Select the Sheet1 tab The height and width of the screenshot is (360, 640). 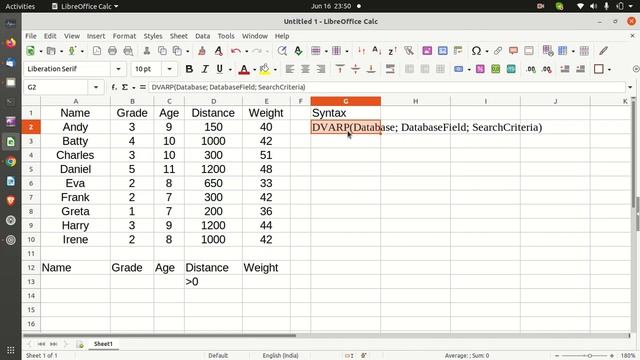click(x=103, y=344)
